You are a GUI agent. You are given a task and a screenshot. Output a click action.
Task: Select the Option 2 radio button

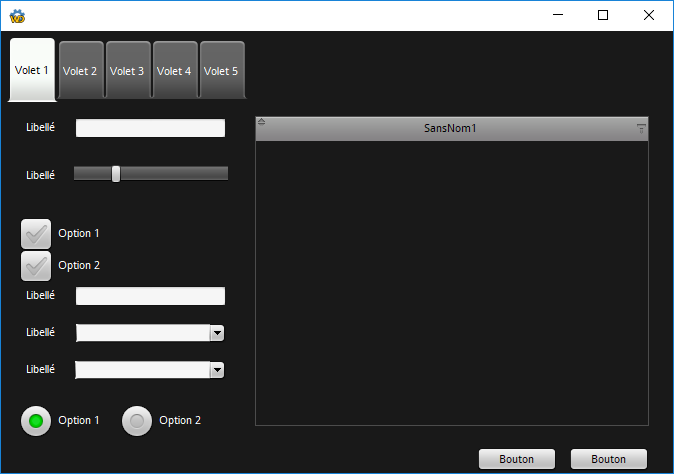tap(137, 421)
